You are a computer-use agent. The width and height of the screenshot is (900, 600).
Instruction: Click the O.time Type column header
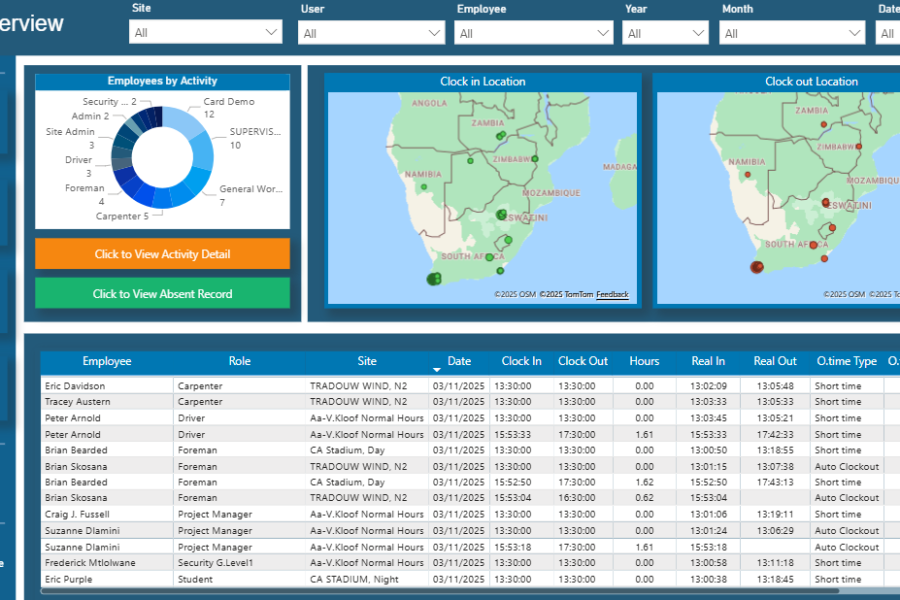[x=846, y=361]
